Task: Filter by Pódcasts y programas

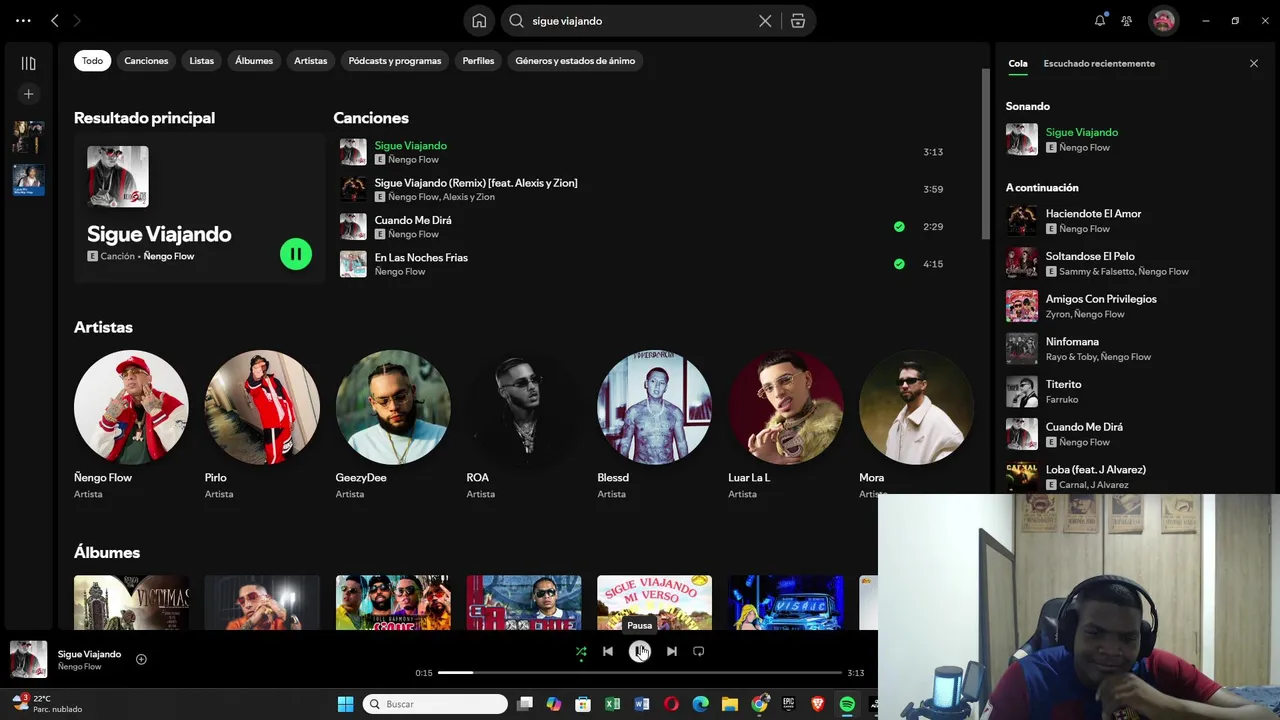Action: [x=395, y=61]
